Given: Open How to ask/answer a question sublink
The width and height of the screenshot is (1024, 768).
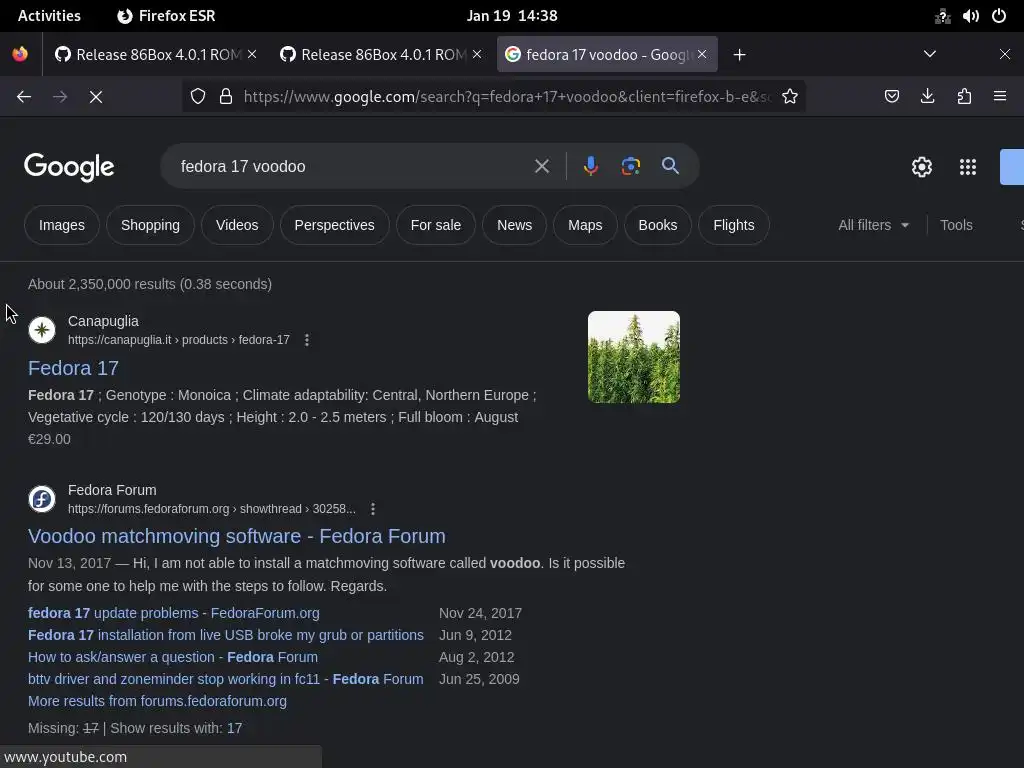Looking at the screenshot, I should pyautogui.click(x=173, y=657).
